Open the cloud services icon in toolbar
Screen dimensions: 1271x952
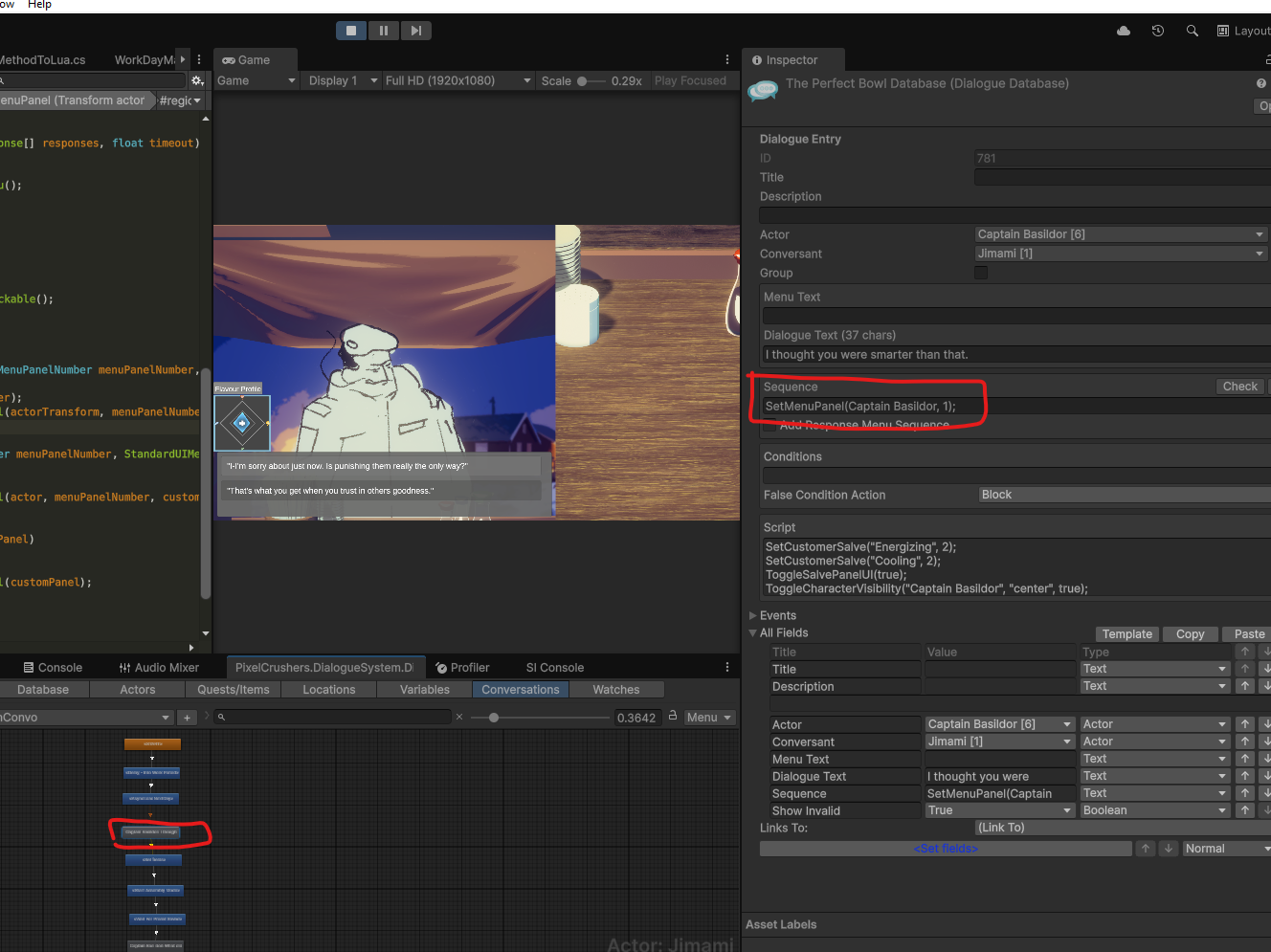[1124, 31]
